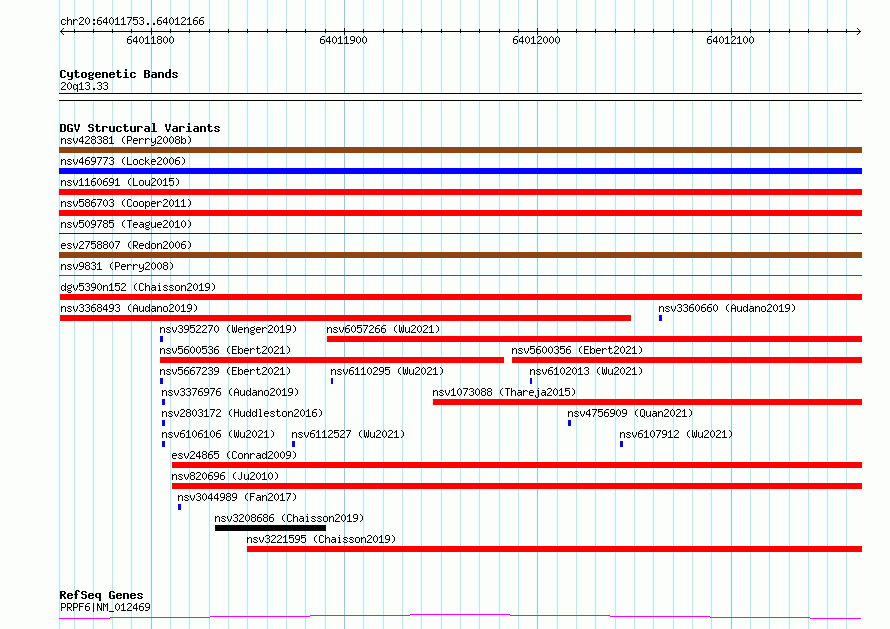Screen dimensions: 890x629
Task: Click the 64011900 ruler position label
Action: [343, 40]
